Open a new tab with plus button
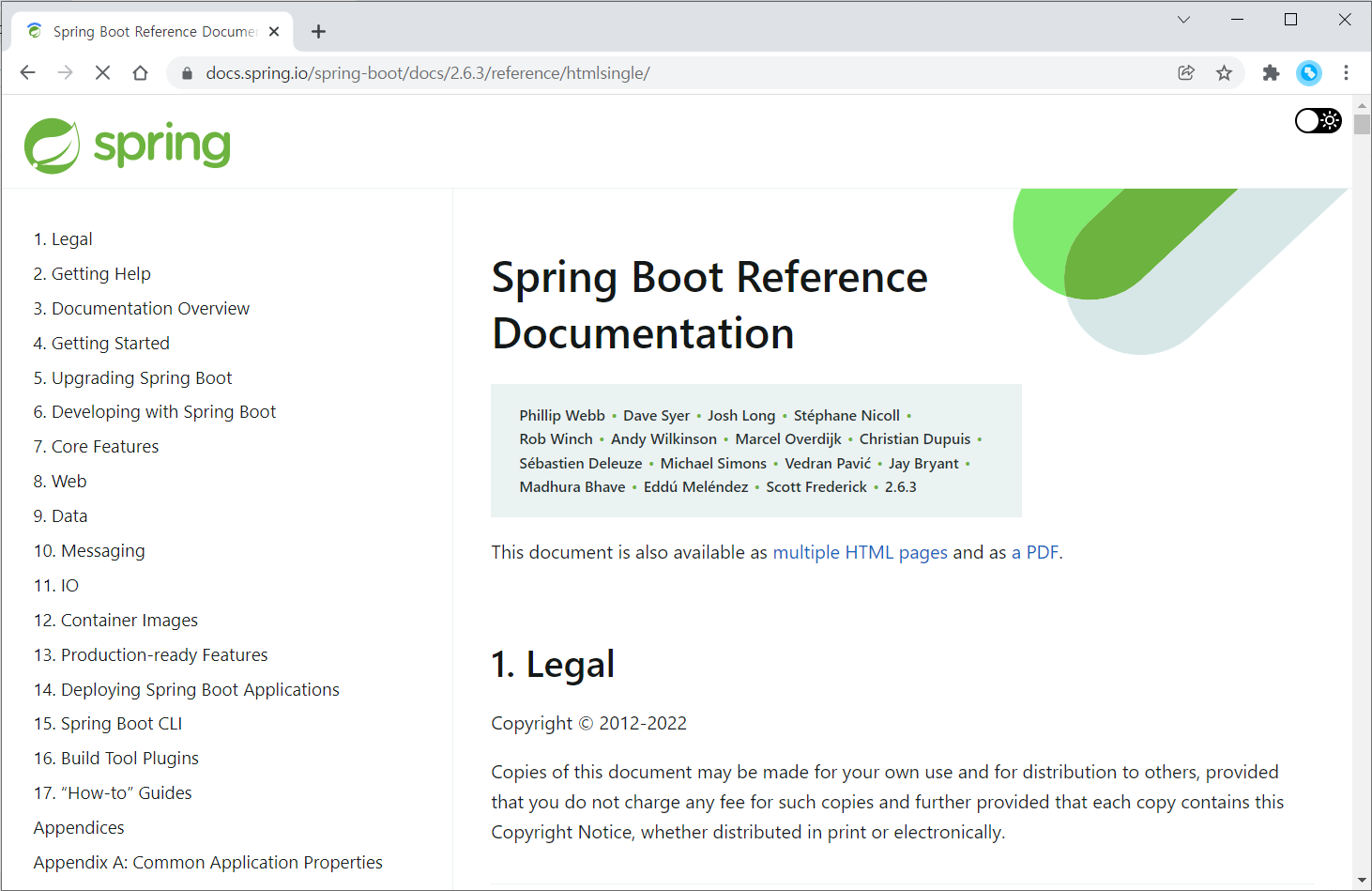This screenshot has width=1372, height=891. (318, 32)
